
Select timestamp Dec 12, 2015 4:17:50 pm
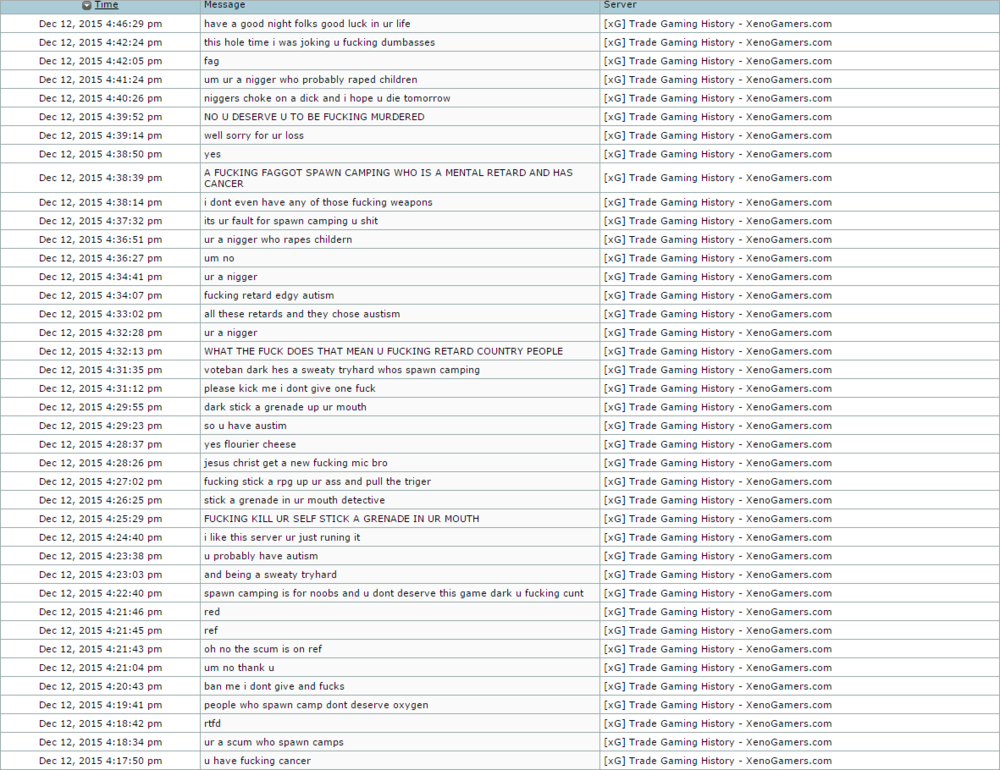click(100, 760)
